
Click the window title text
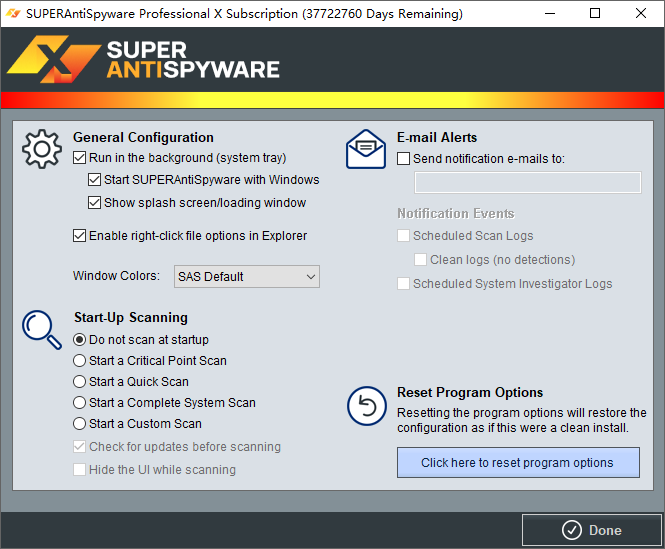244,14
